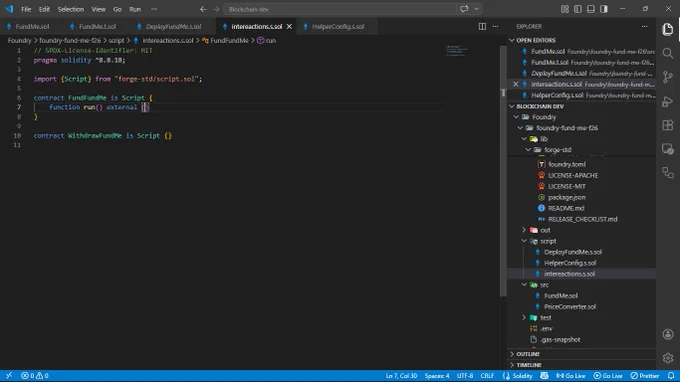Open the File menu
This screenshot has width=680, height=382.
26,9
